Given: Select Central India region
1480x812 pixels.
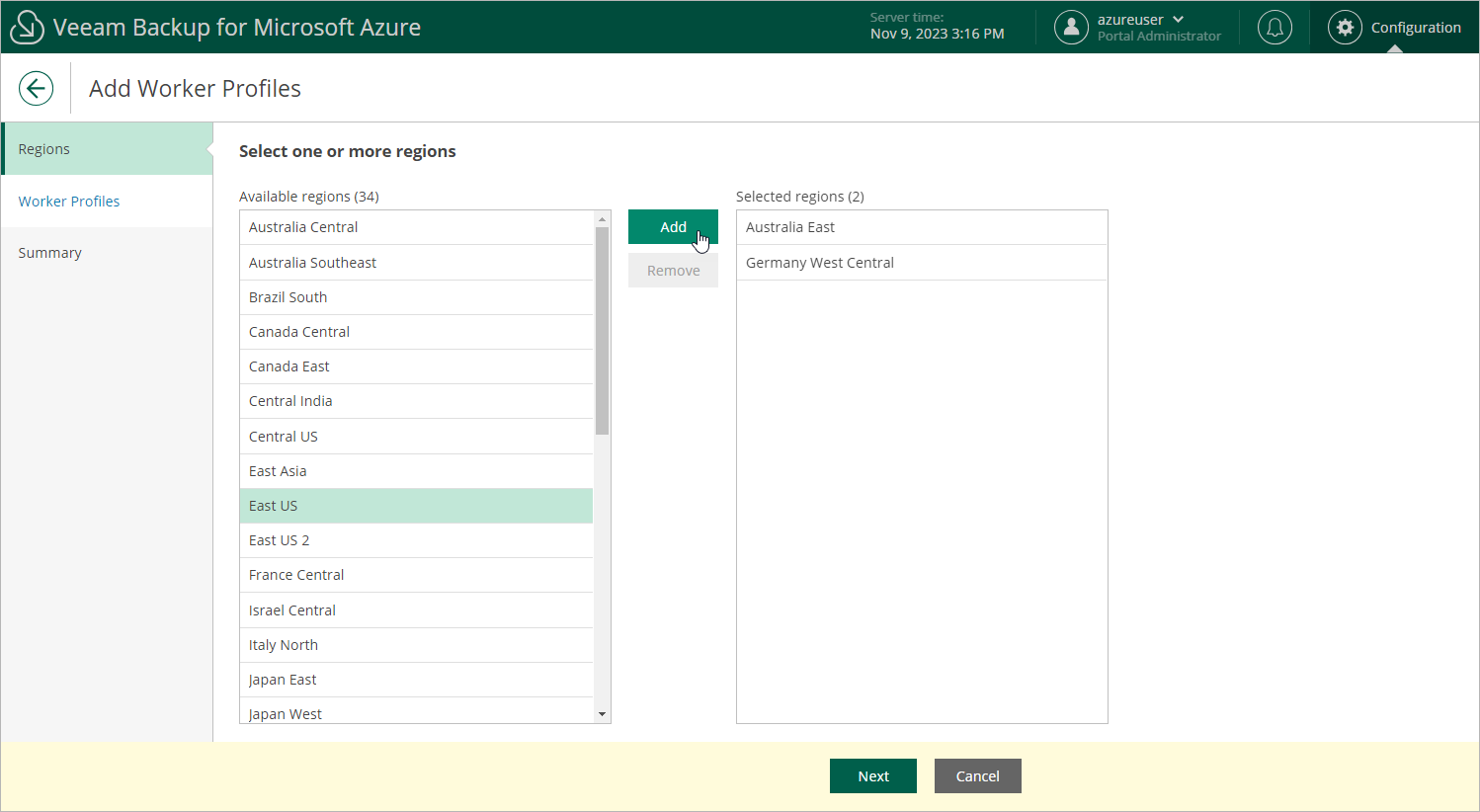Looking at the screenshot, I should pos(416,401).
